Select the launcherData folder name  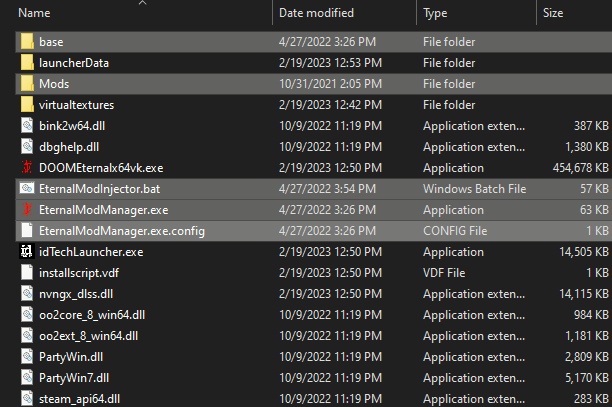coord(74,62)
